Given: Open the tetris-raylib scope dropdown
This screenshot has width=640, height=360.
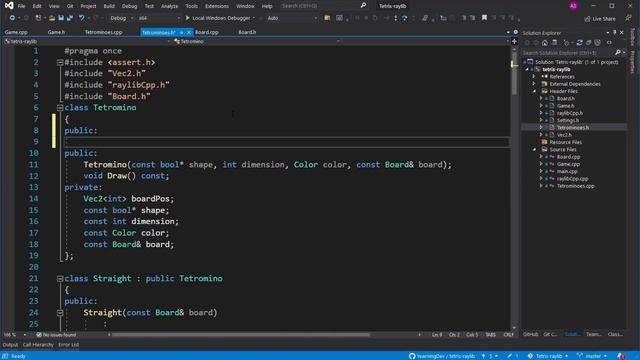Looking at the screenshot, I should point(87,41).
